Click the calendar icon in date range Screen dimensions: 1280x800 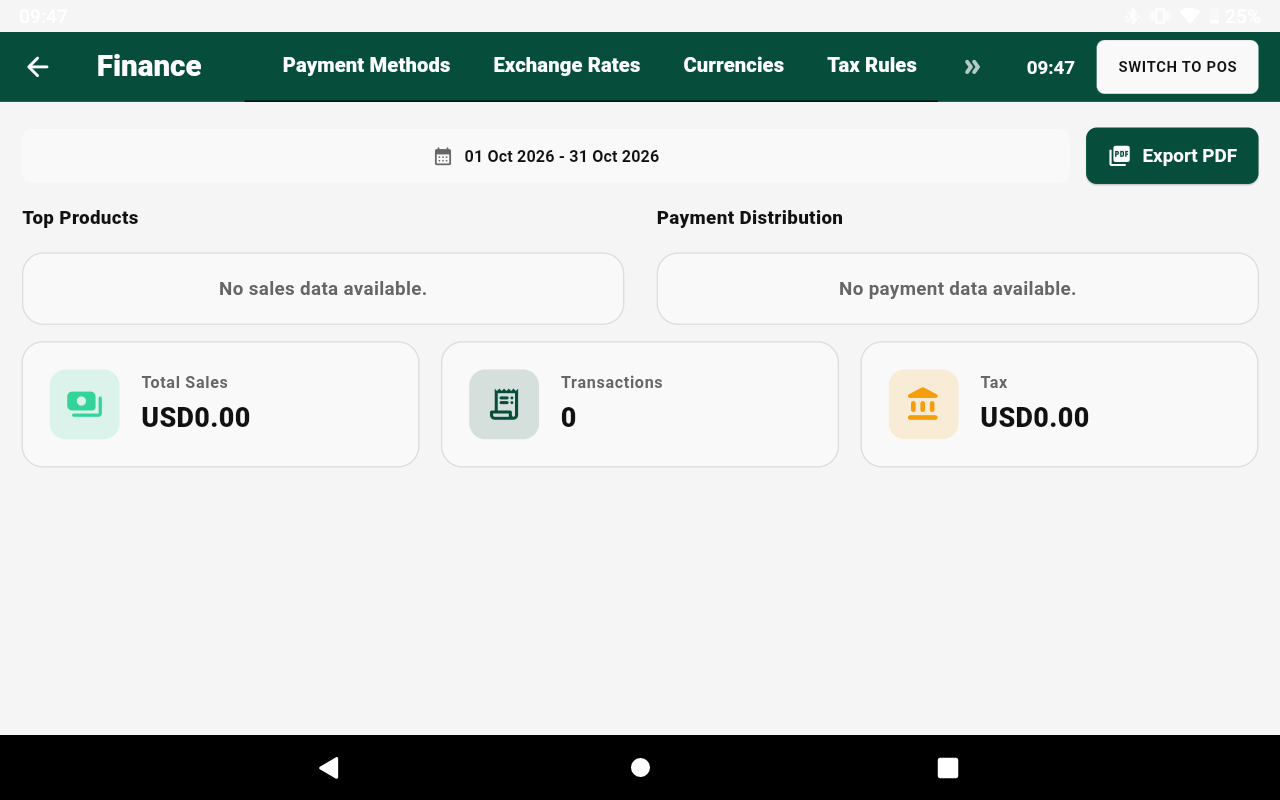point(443,156)
